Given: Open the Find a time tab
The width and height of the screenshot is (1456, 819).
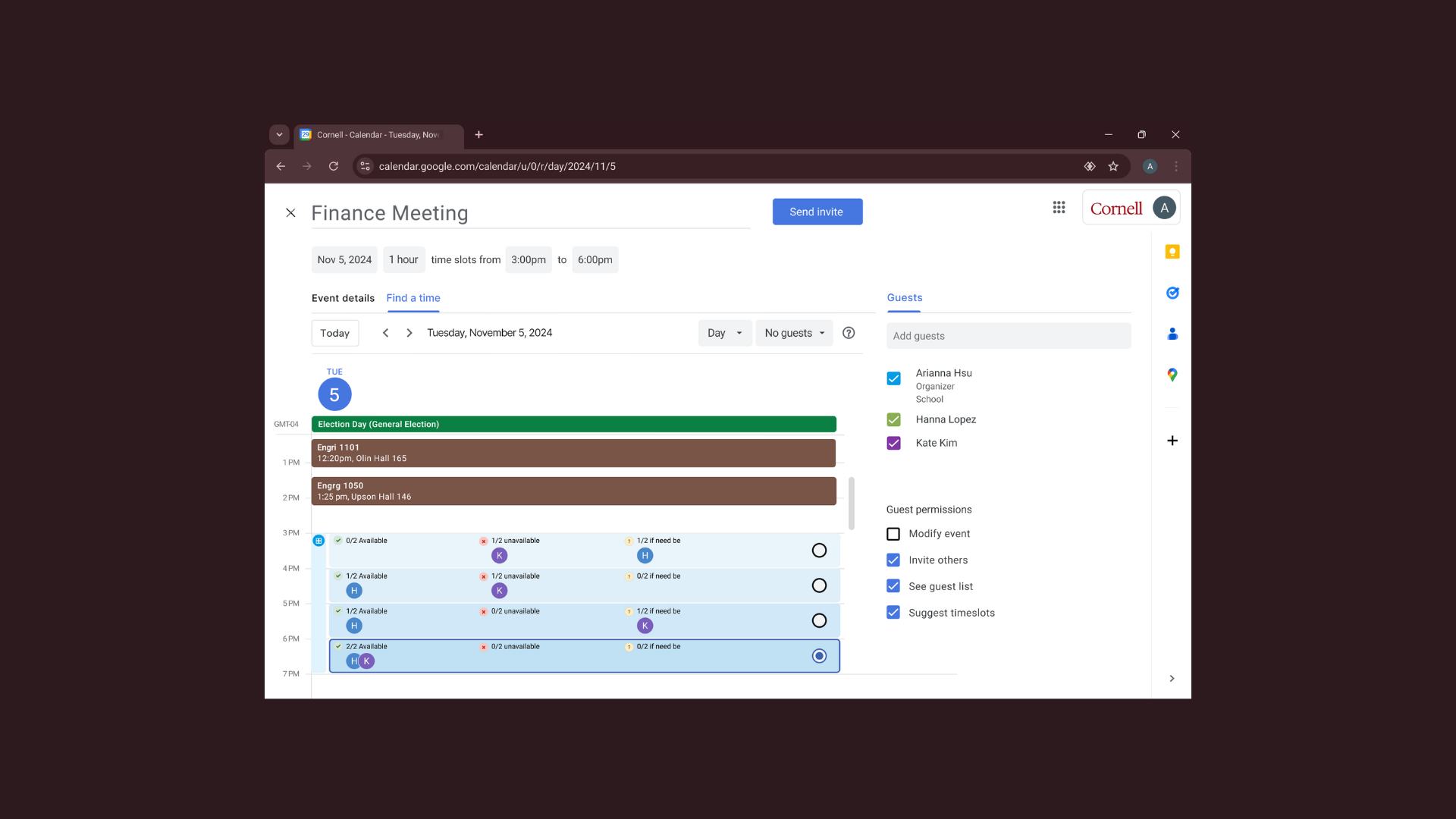Looking at the screenshot, I should [413, 298].
